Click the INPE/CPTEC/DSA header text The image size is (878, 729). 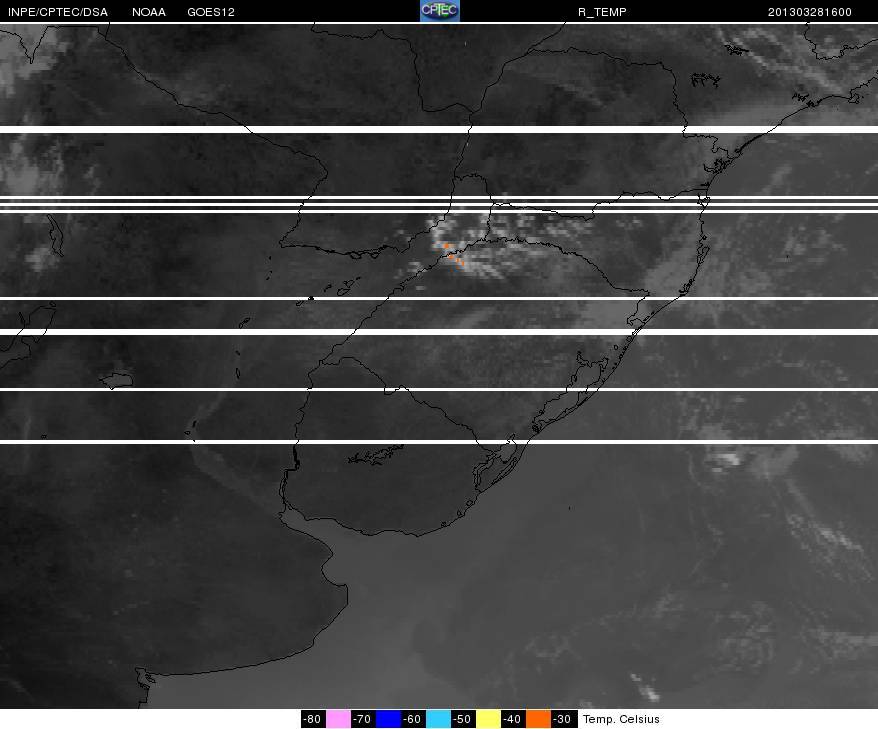[58, 12]
